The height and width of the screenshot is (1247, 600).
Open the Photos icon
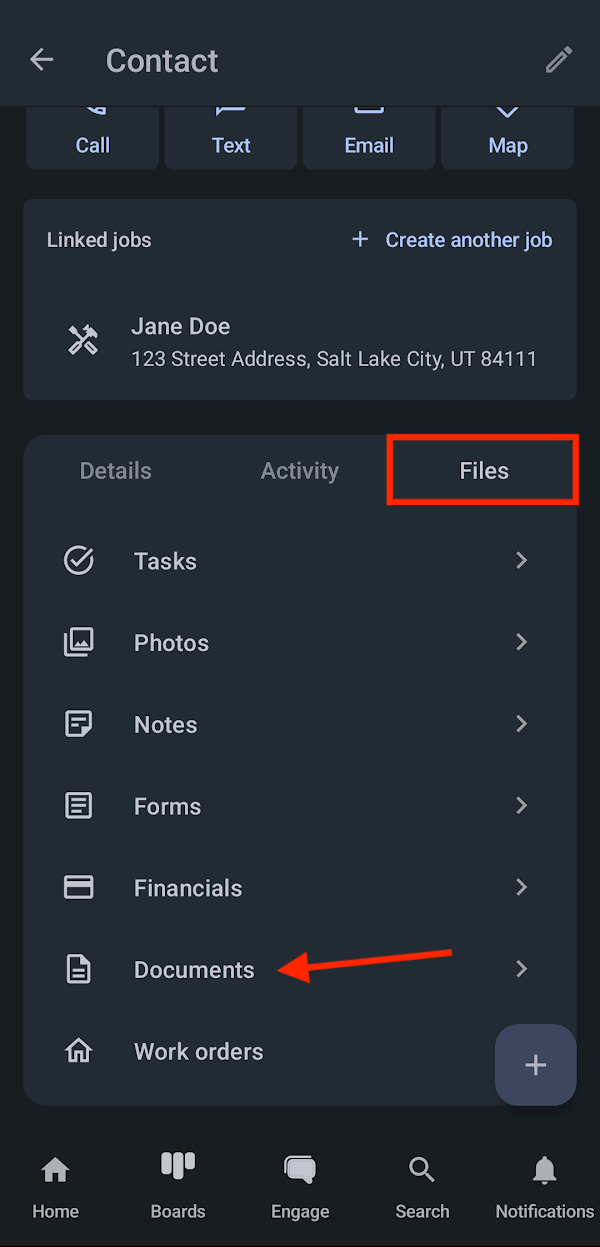tap(79, 642)
